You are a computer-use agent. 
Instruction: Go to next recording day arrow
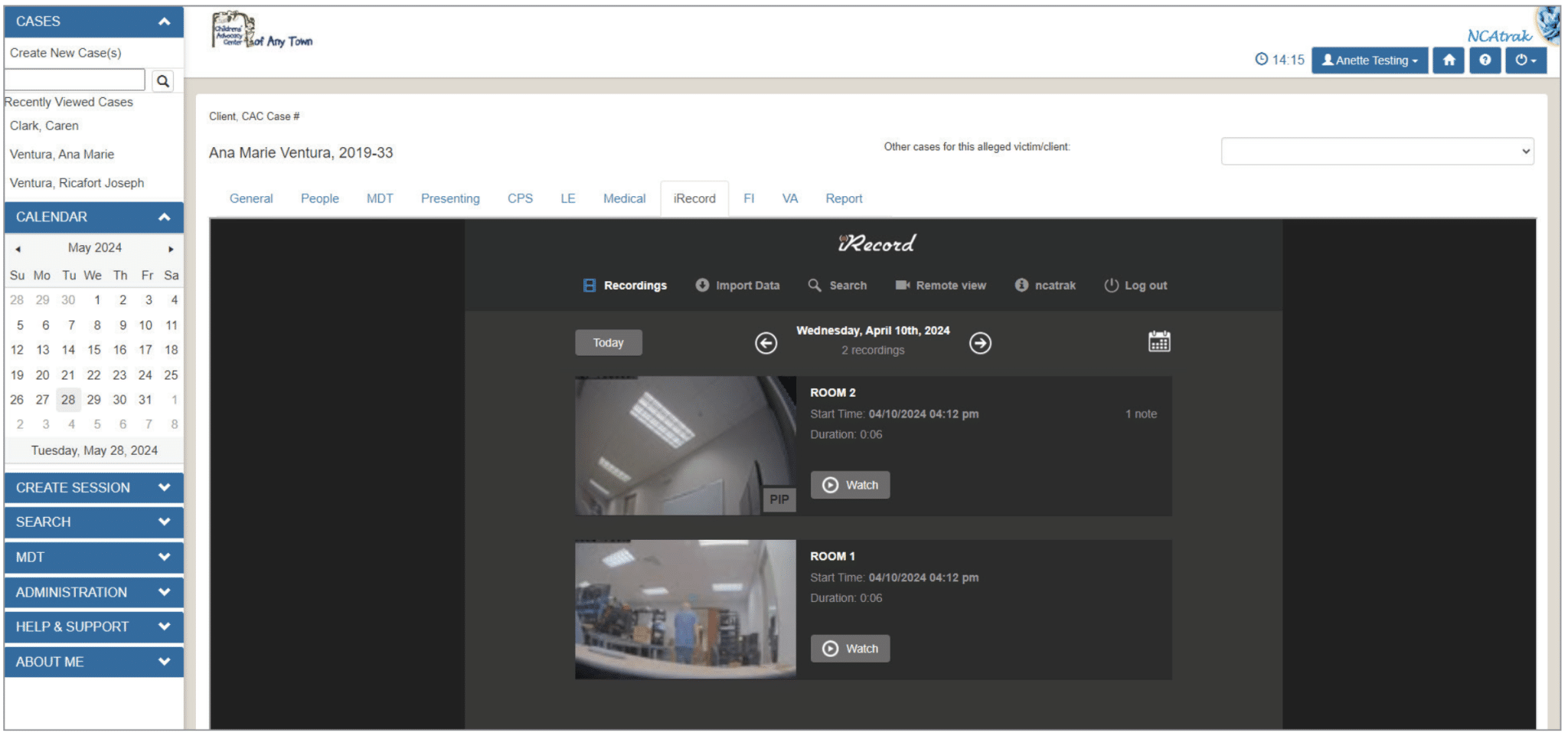(x=980, y=343)
